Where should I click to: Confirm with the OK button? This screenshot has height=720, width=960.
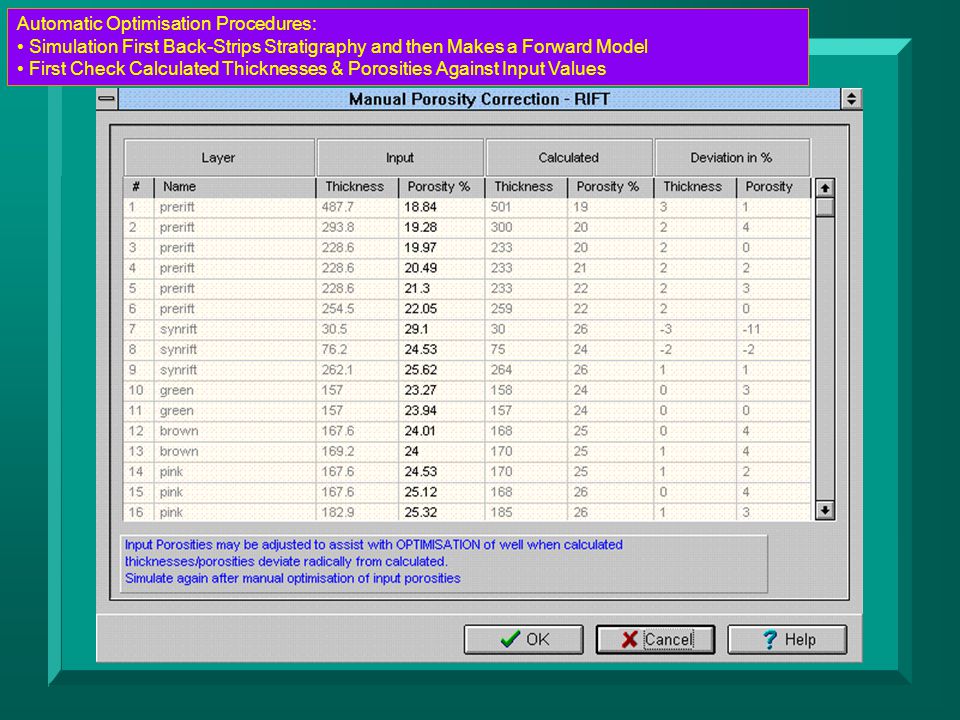pyautogui.click(x=523, y=639)
